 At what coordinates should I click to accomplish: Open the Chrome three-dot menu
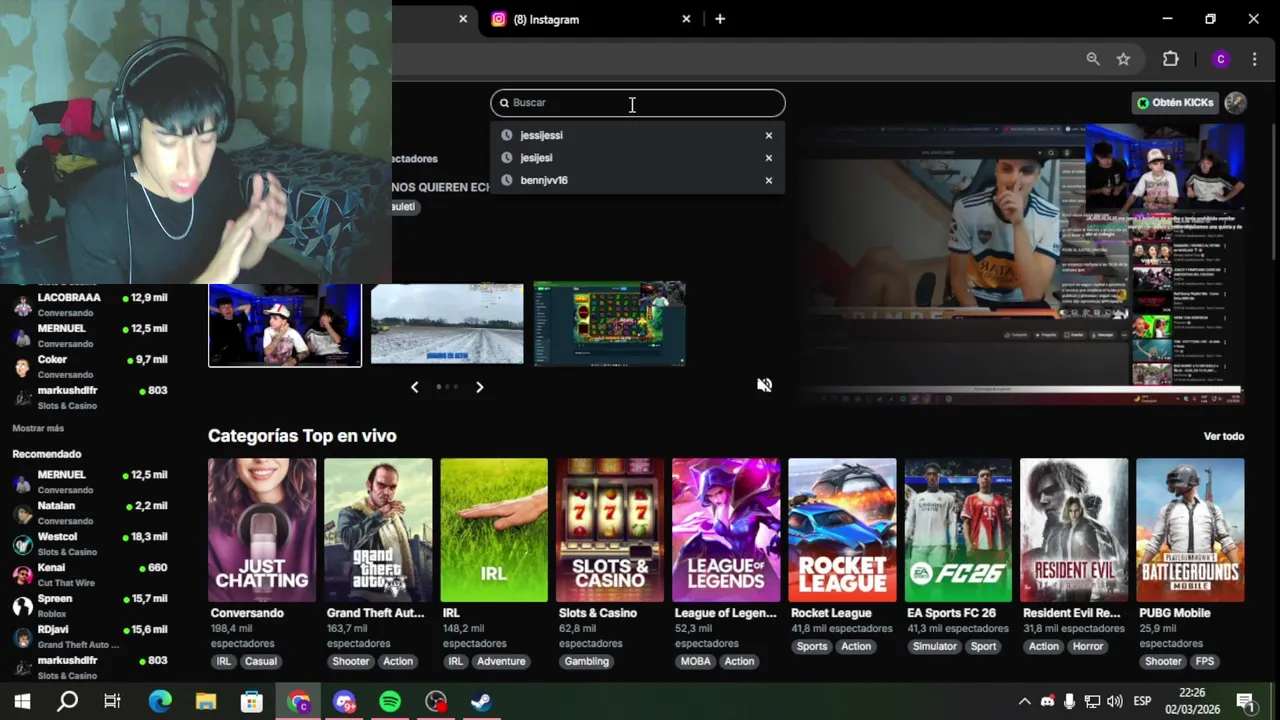1254,59
